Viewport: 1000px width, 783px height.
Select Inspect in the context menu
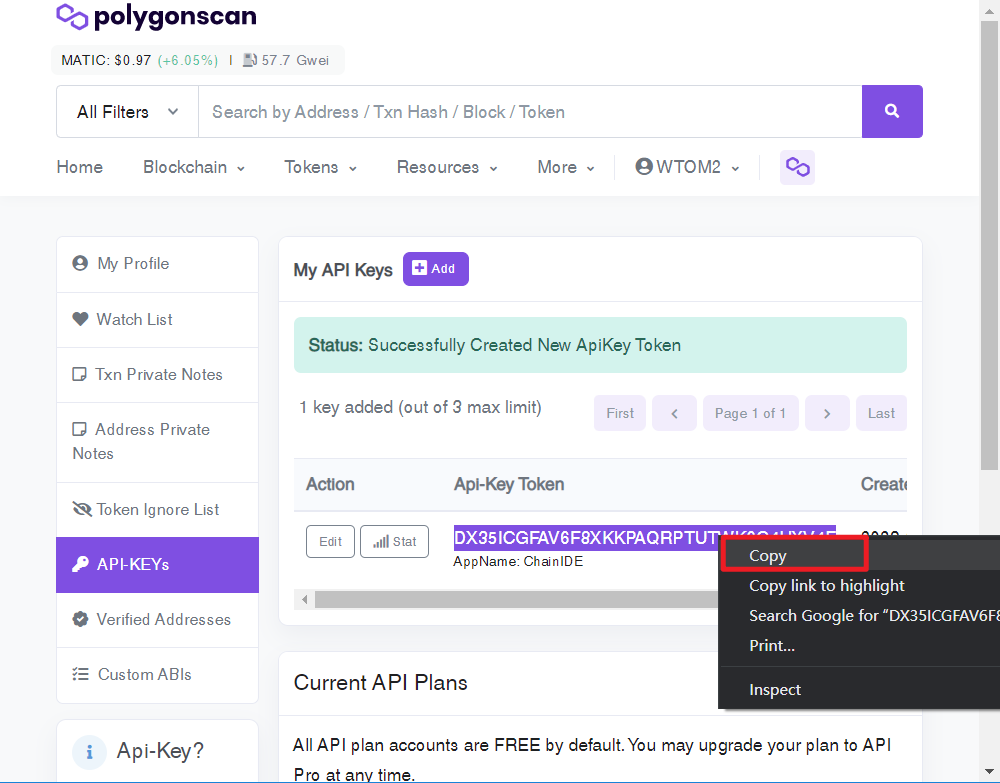click(775, 690)
